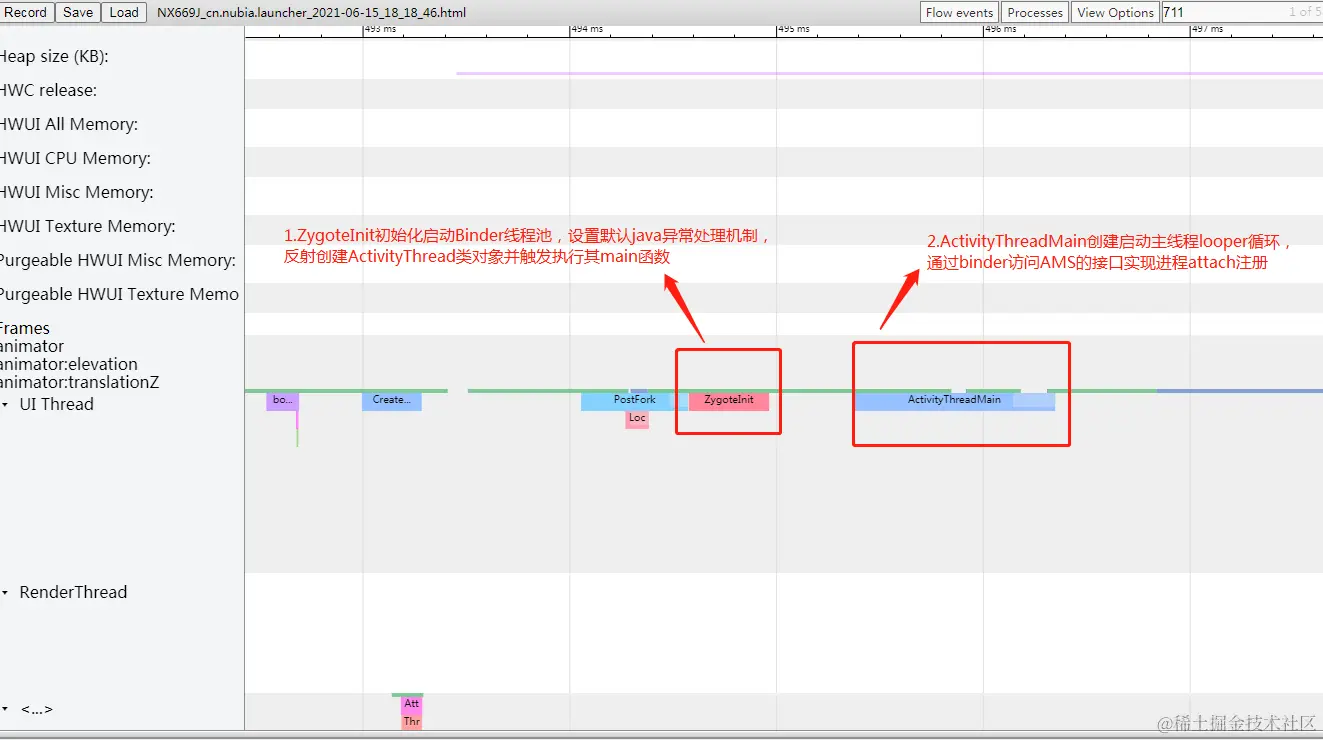Click the RenderThread label
Screen dimensions: 1323x740
[x=73, y=593]
